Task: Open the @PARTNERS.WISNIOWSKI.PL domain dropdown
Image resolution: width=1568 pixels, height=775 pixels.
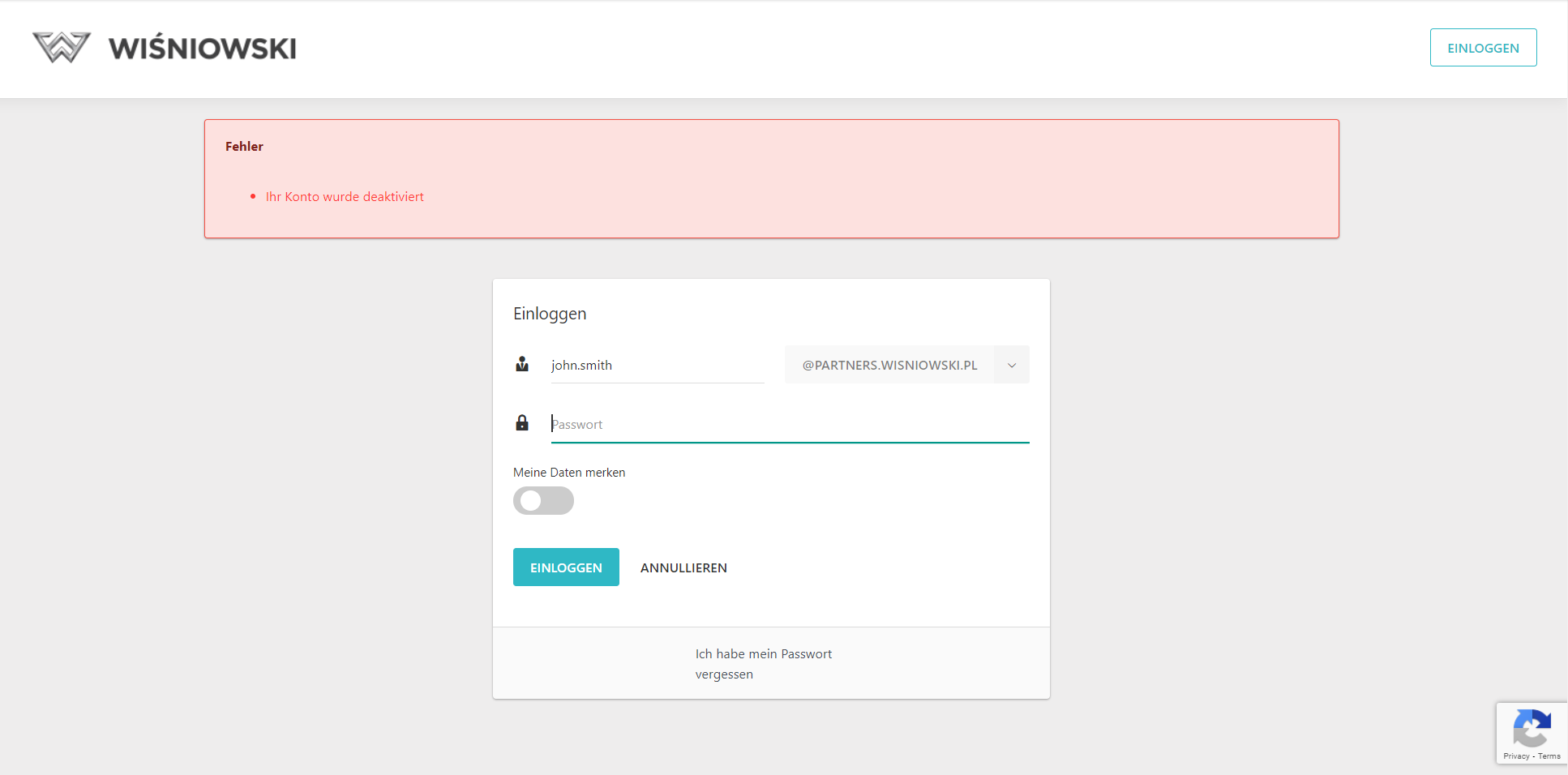Action: coord(889,365)
